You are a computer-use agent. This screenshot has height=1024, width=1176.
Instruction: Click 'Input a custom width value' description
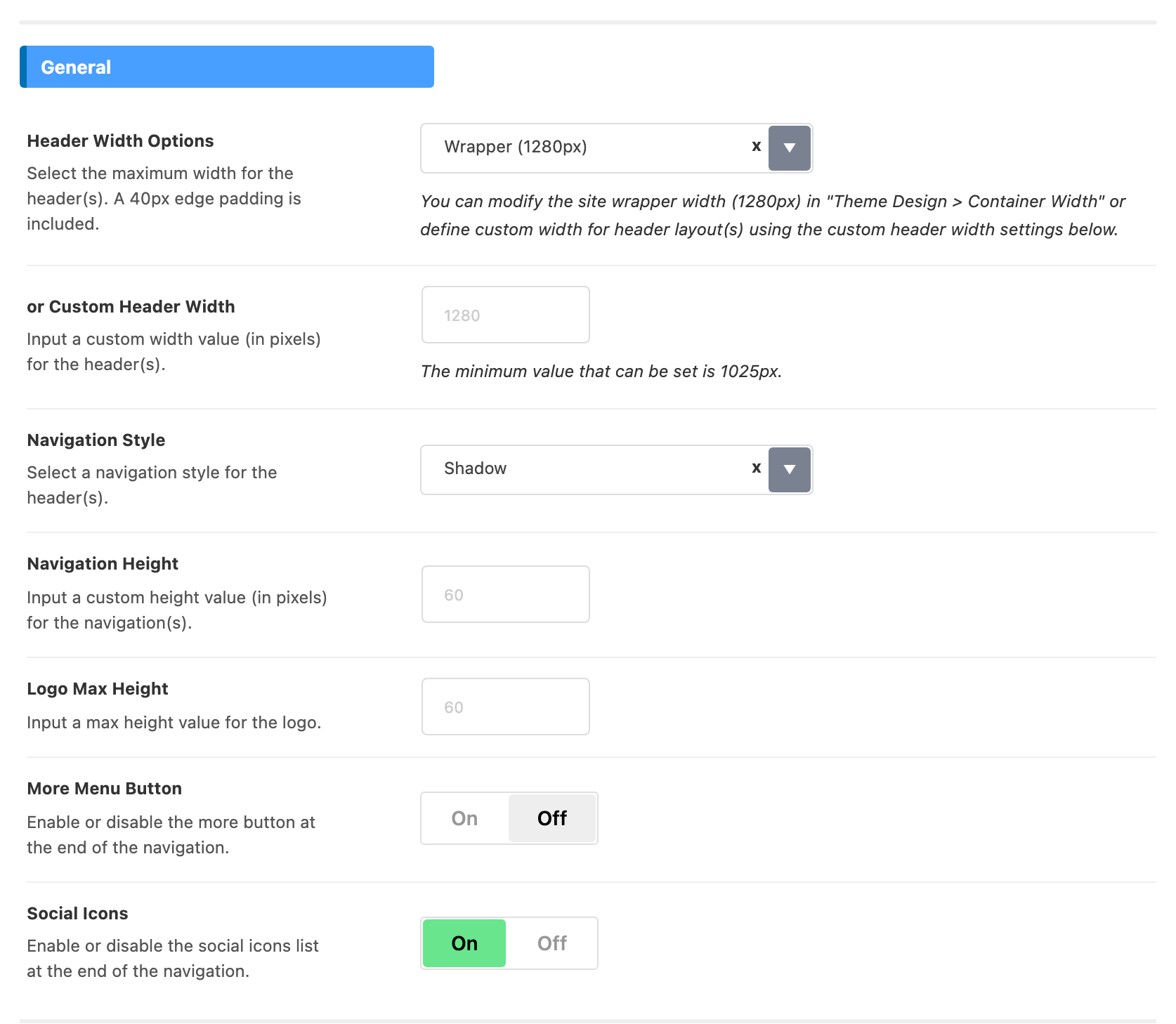pyautogui.click(x=174, y=351)
